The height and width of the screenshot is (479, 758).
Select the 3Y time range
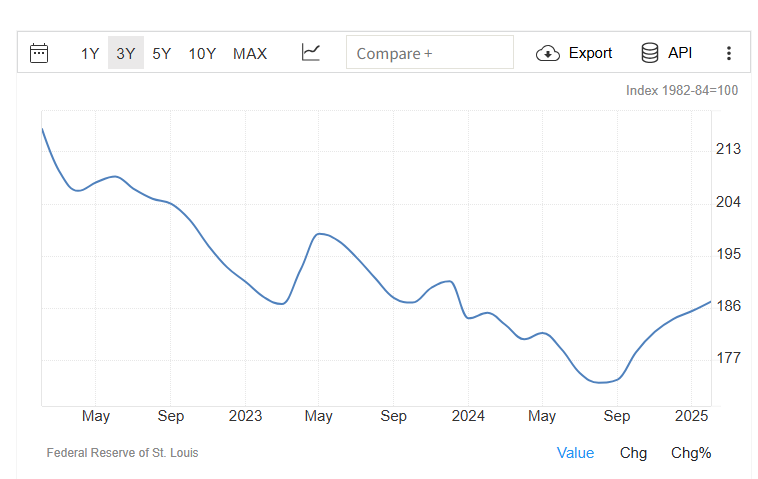click(x=126, y=53)
